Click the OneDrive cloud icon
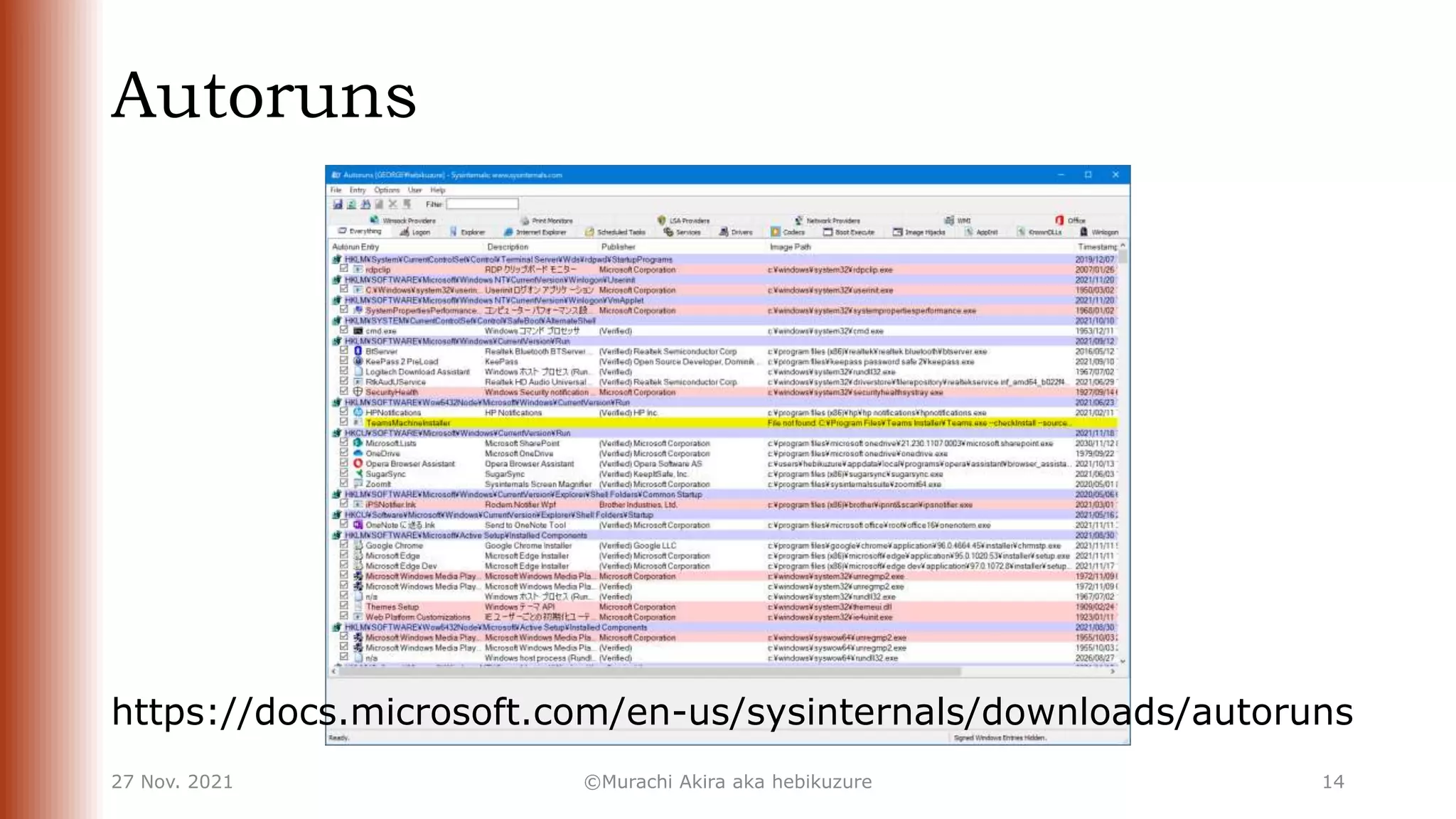1456x819 pixels. tap(358, 453)
